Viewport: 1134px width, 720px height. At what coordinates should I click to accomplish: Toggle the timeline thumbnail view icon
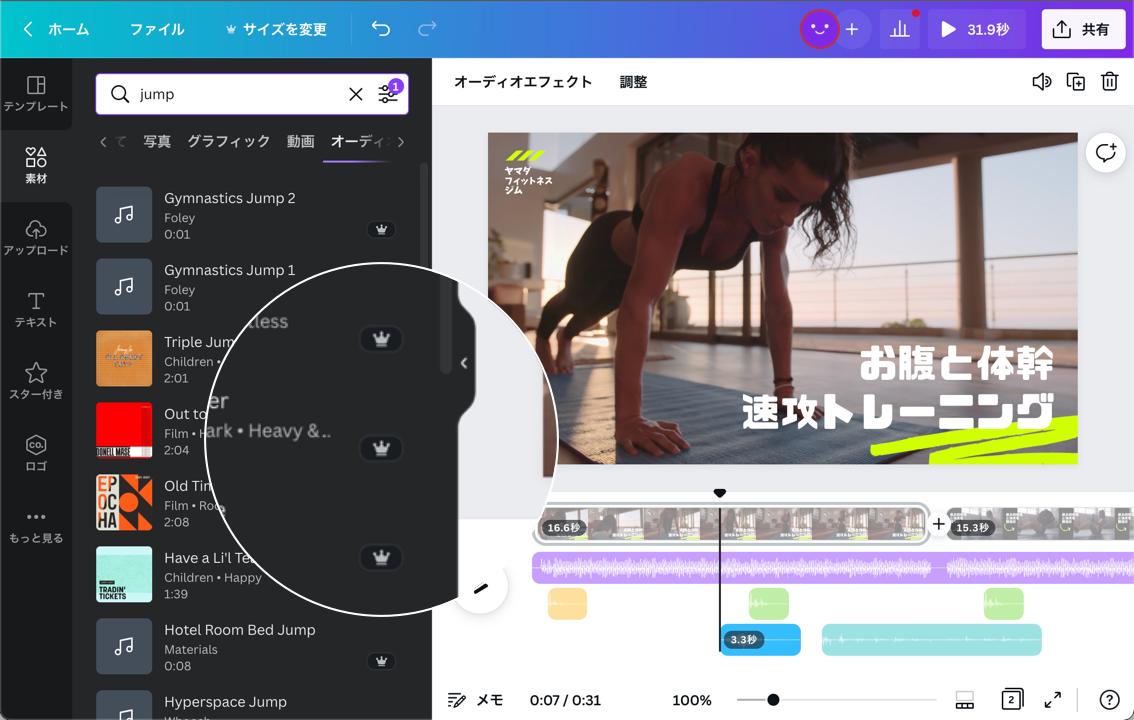click(965, 700)
